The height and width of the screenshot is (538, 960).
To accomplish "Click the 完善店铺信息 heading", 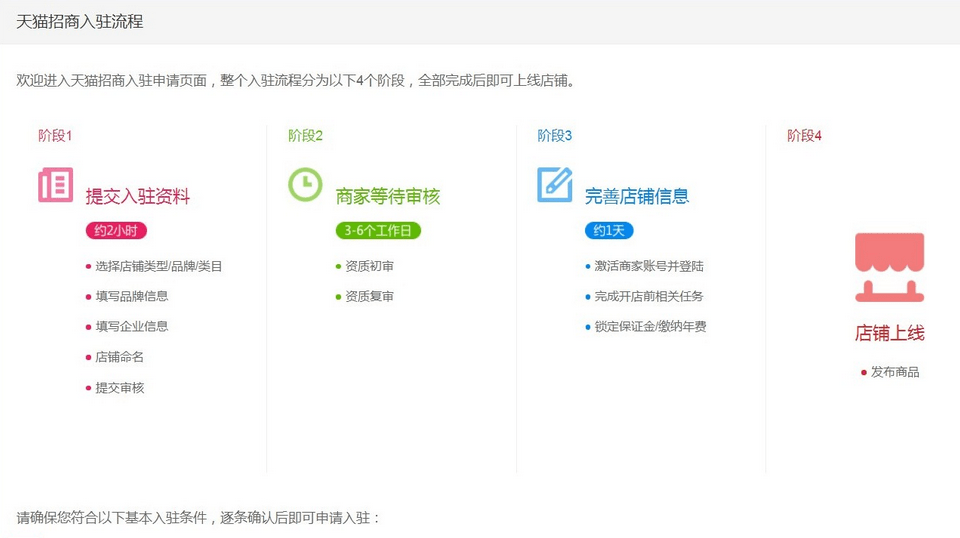I will click(637, 196).
